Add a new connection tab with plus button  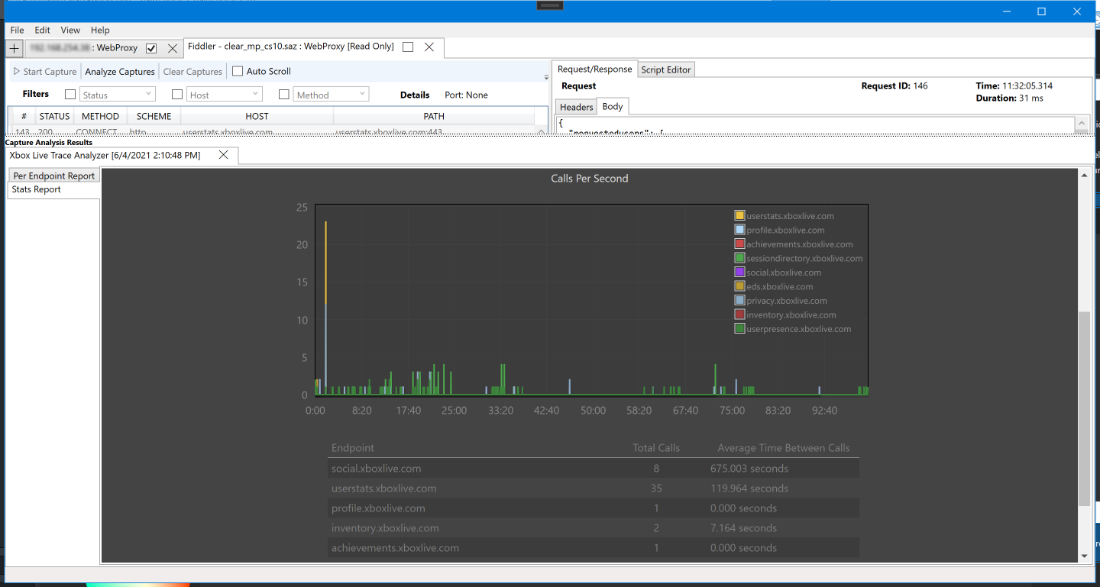[x=15, y=48]
